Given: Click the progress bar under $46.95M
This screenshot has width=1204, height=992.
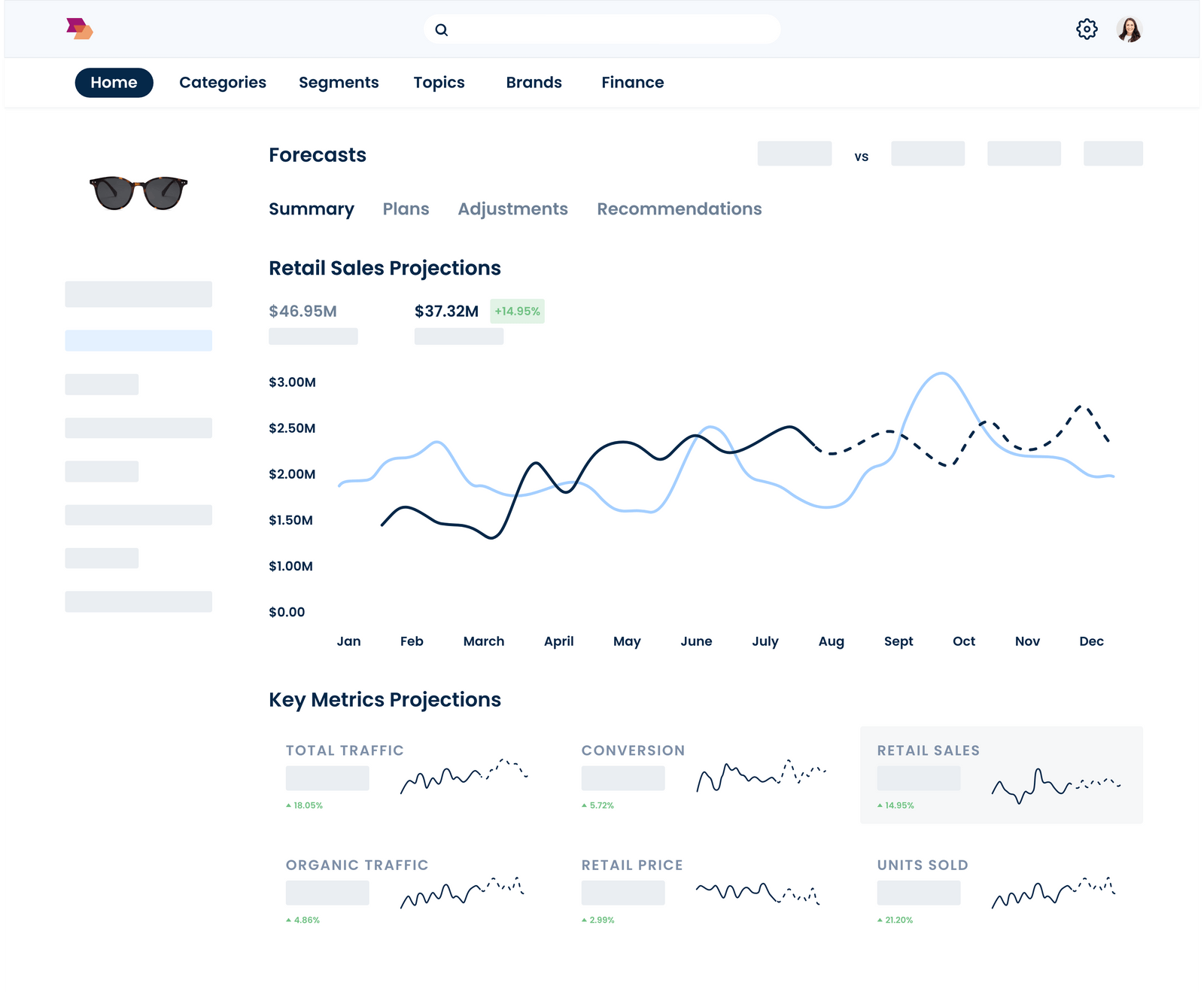Looking at the screenshot, I should pyautogui.click(x=313, y=336).
